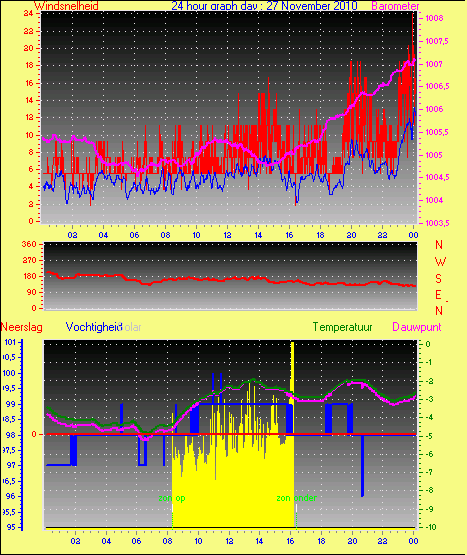Click the Vochtigheid label

point(94,327)
